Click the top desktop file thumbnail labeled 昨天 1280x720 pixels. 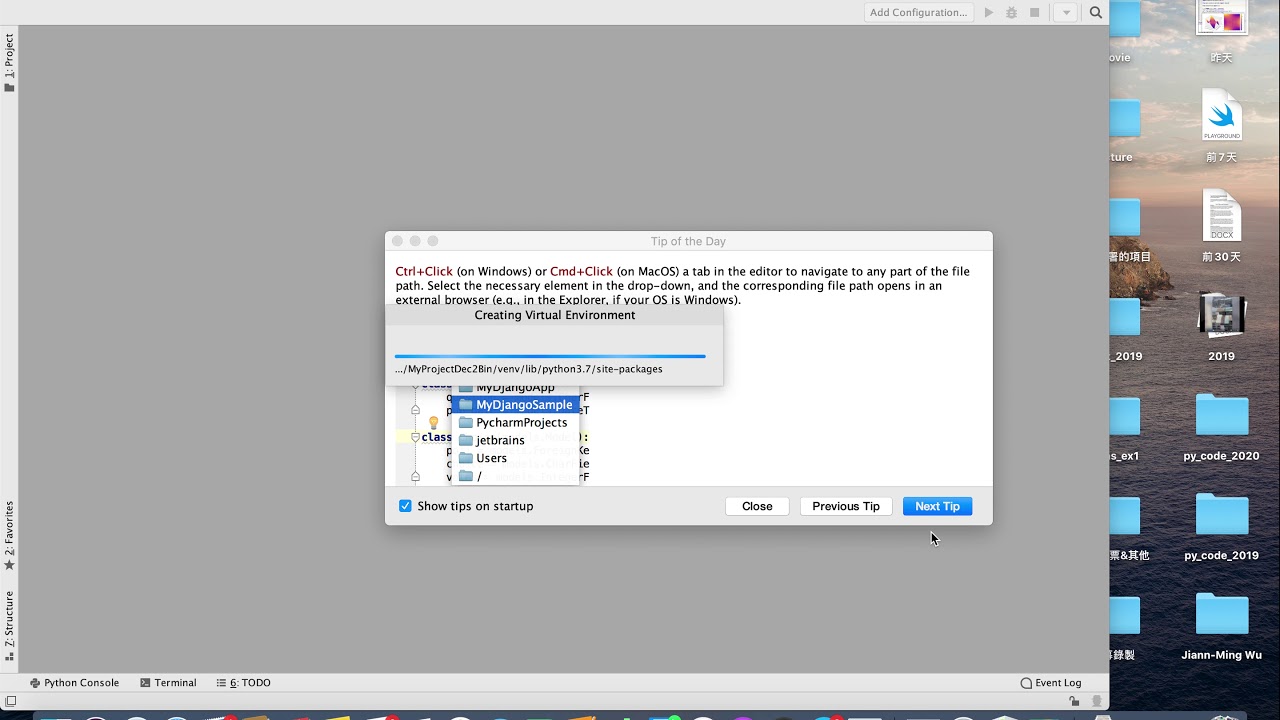[x=1221, y=18]
